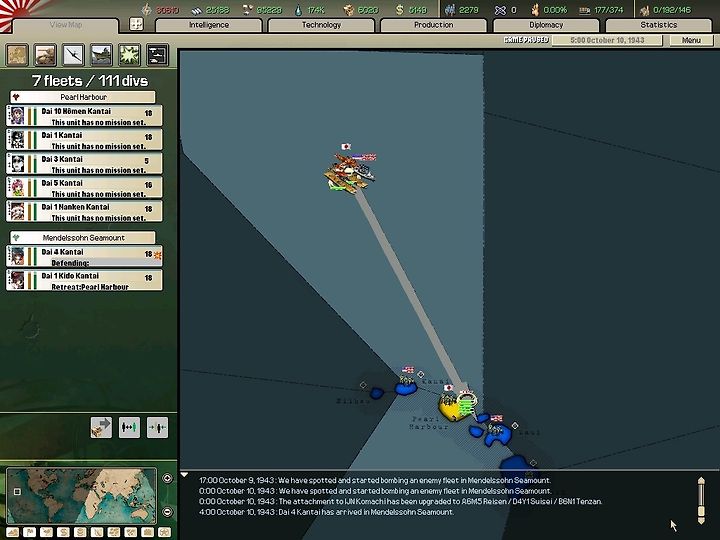Click the transport capacity icon
The width and height of the screenshot is (720, 540).
[x=585, y=11]
